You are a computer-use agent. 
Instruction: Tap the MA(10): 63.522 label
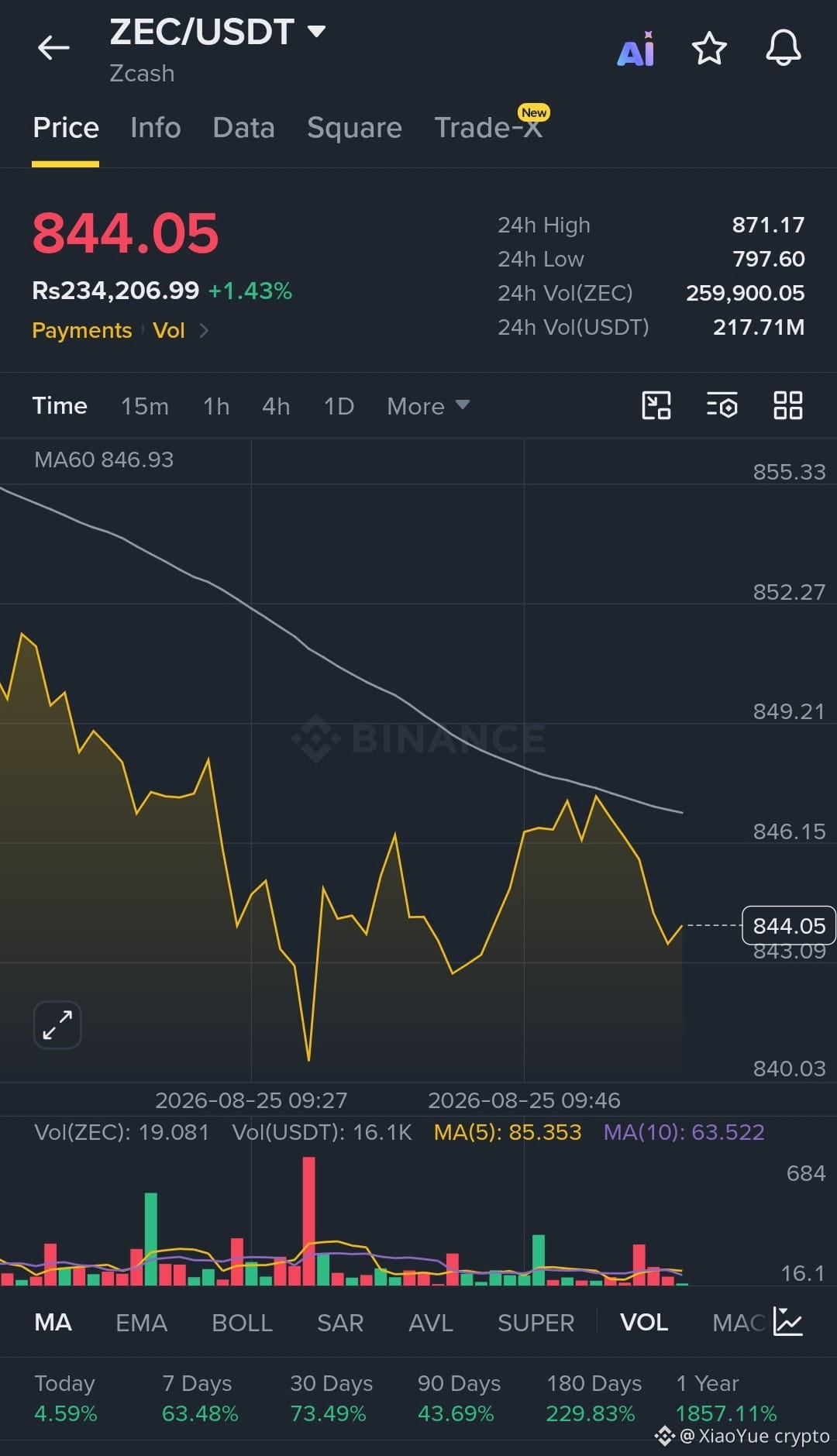coord(684,1132)
